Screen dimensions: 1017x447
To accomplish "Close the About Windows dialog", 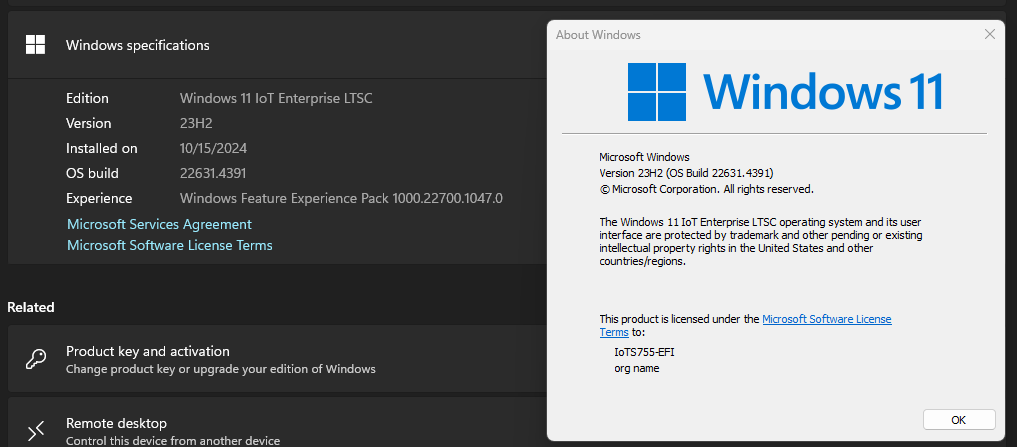I will pos(989,34).
